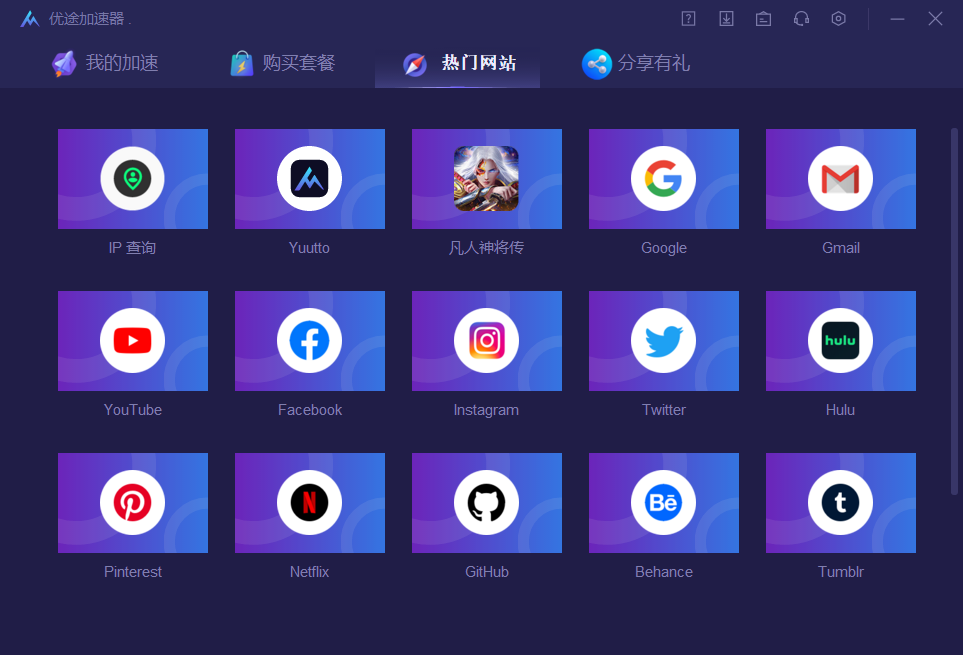This screenshot has width=963, height=655.
Task: Open the settings gear in title bar
Action: coord(838,18)
